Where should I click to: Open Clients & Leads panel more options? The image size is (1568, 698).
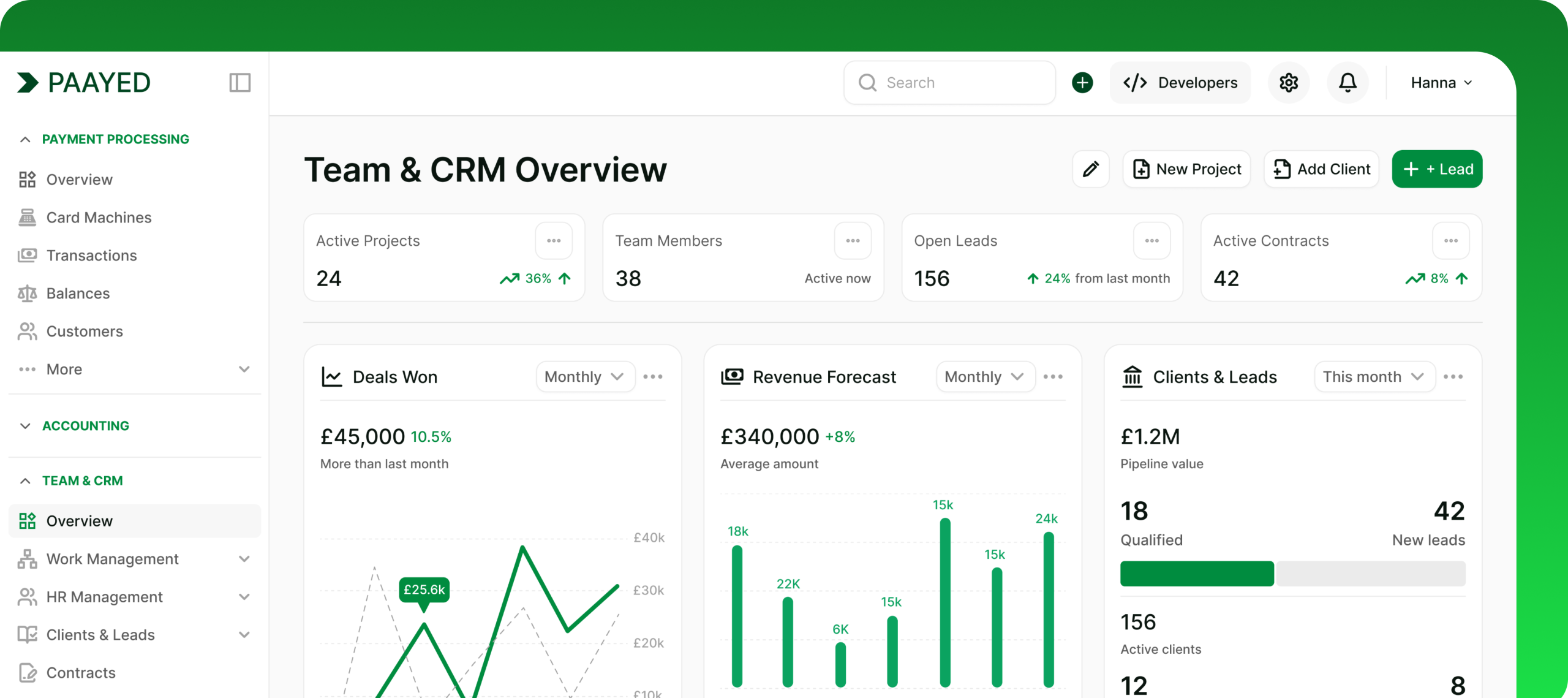pyautogui.click(x=1453, y=377)
